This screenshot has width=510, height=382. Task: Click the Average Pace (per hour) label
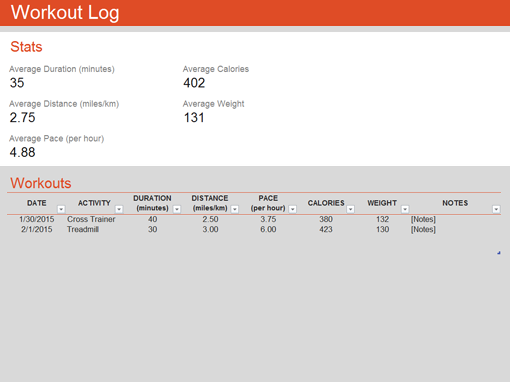57,139
